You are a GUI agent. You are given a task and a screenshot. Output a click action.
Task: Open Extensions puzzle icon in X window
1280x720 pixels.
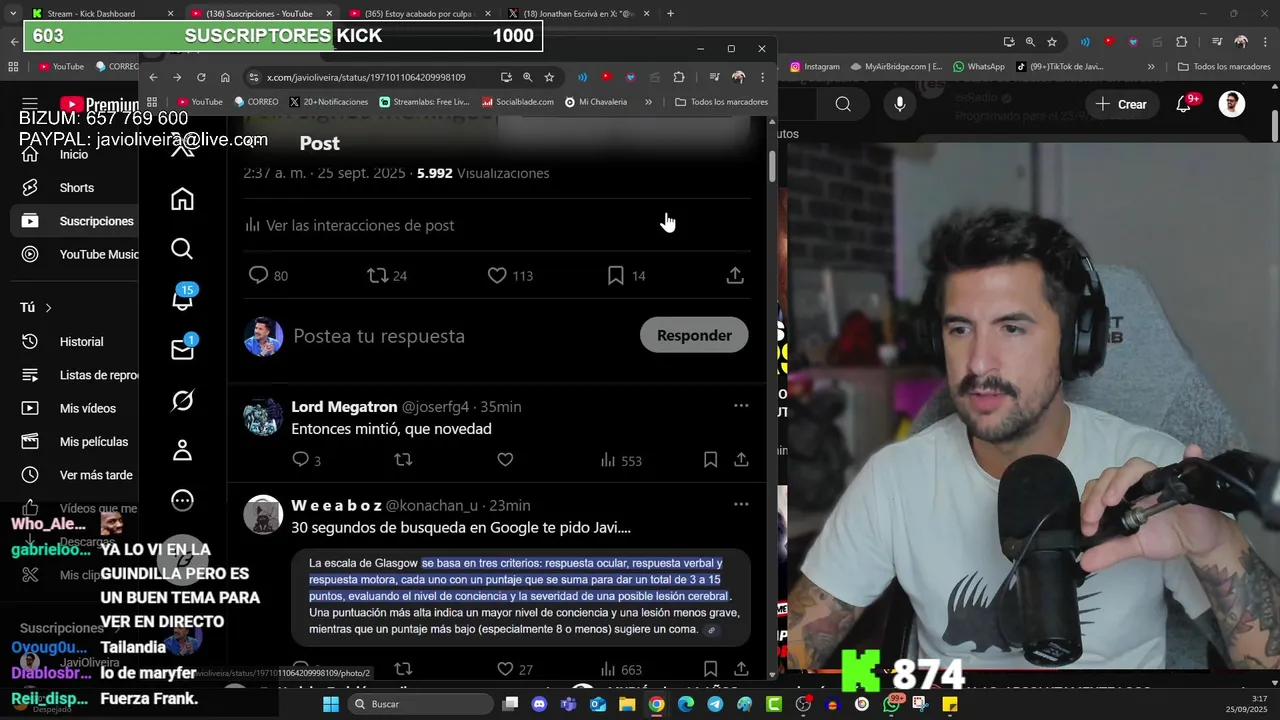(679, 77)
